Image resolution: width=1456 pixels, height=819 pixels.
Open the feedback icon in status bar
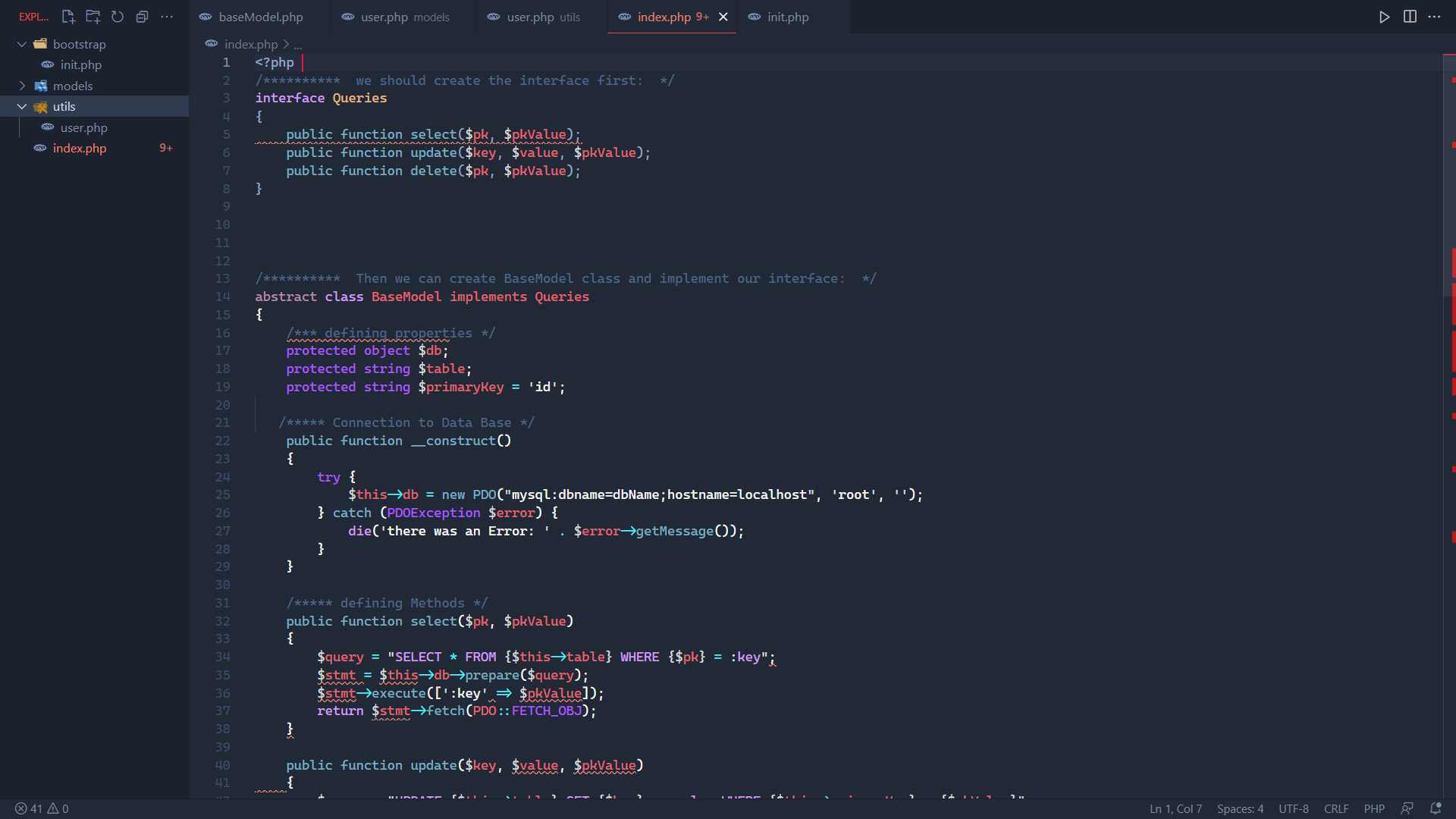[x=1407, y=808]
